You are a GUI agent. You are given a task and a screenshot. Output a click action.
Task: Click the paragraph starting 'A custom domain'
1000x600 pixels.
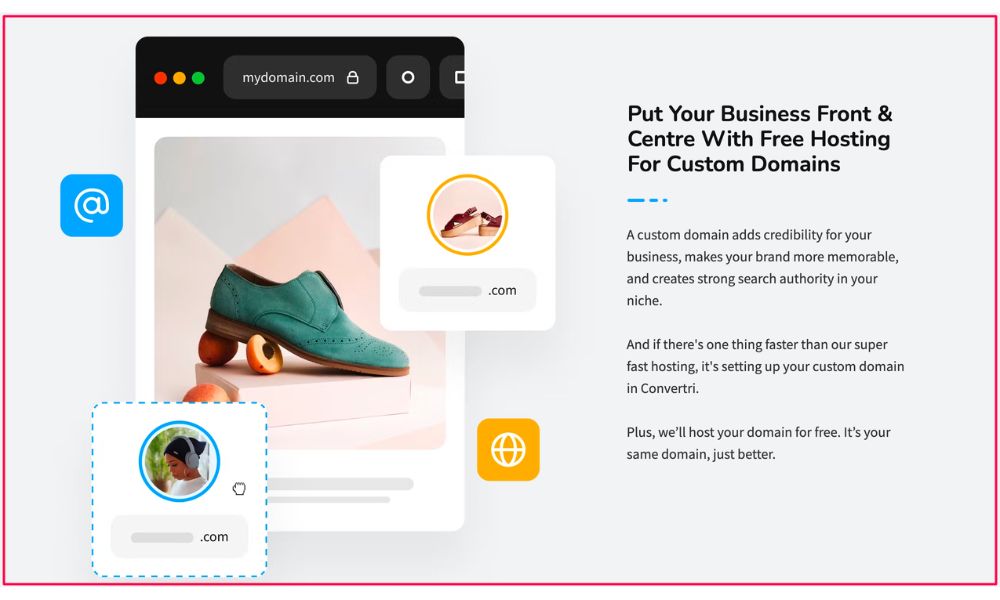pos(762,267)
